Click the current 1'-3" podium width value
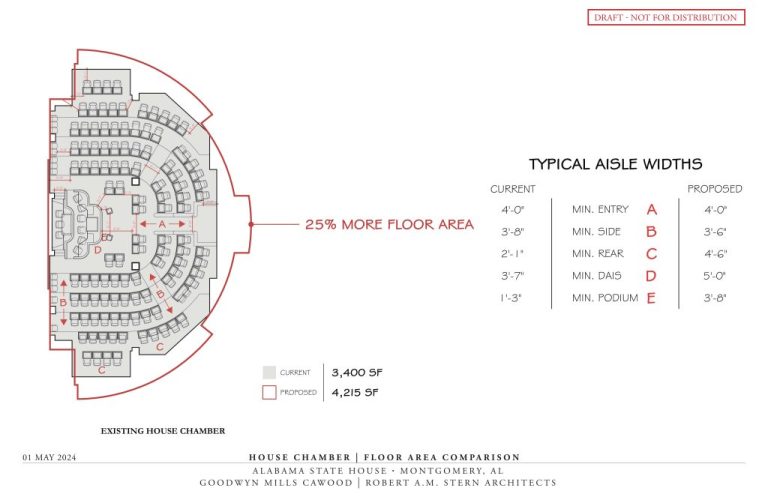The image size is (768, 497). [x=511, y=298]
